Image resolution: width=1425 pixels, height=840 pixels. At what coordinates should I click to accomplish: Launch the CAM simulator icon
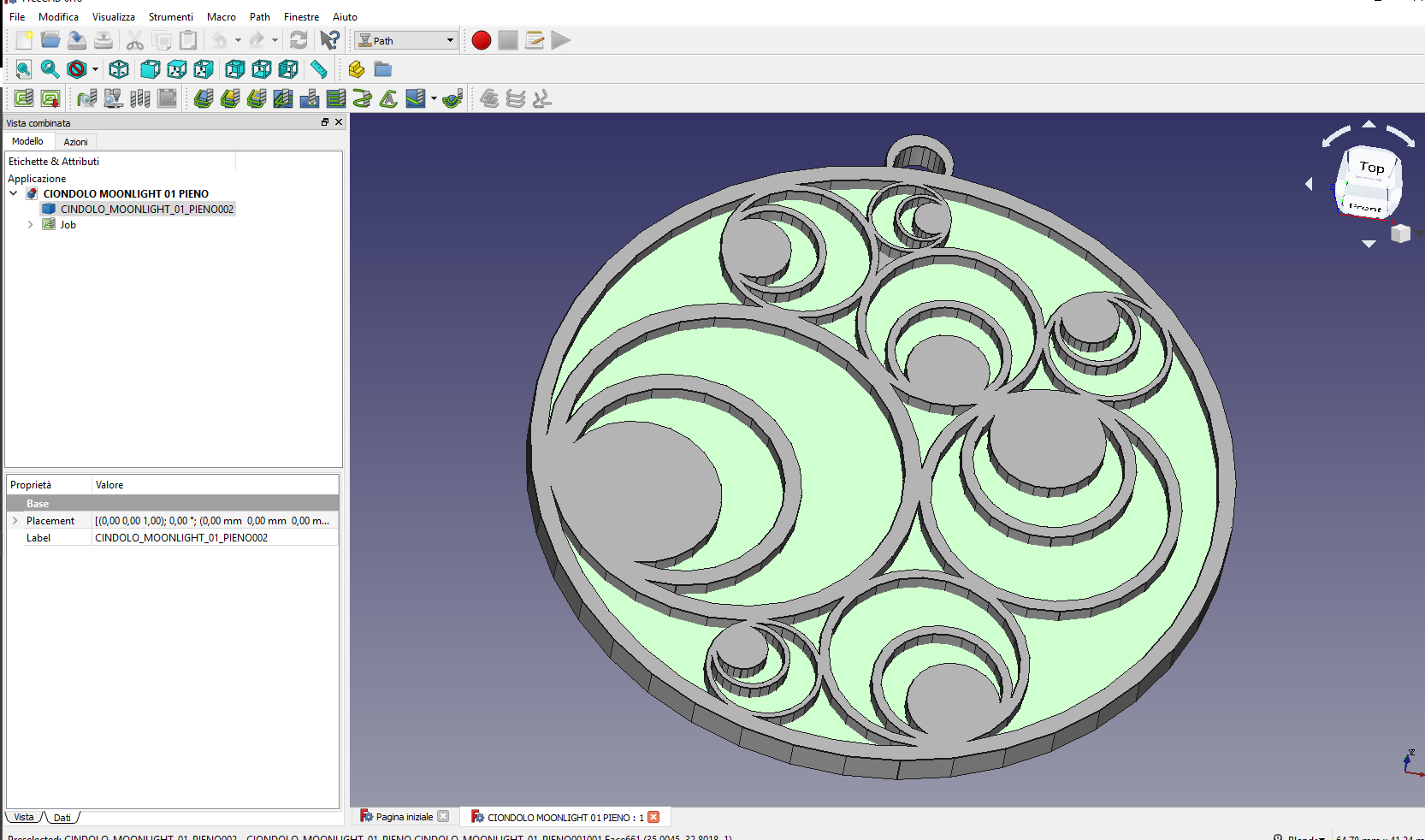pos(113,98)
